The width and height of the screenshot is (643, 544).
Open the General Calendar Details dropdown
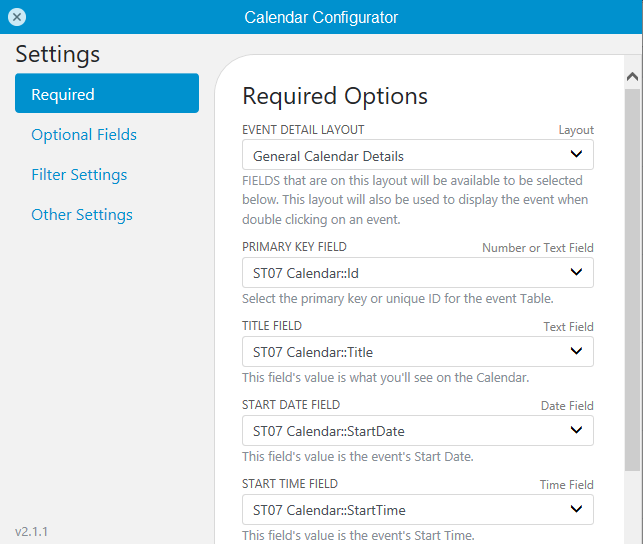[x=417, y=155]
